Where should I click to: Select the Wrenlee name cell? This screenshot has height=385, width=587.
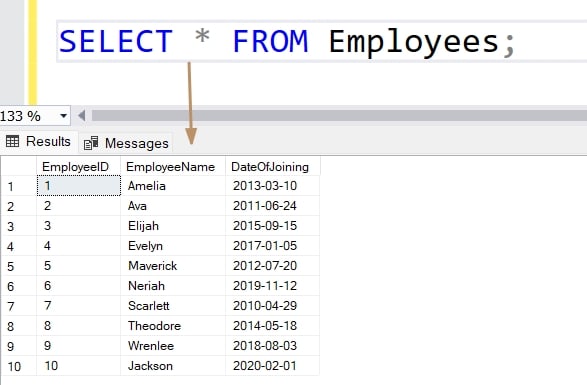tap(173, 346)
